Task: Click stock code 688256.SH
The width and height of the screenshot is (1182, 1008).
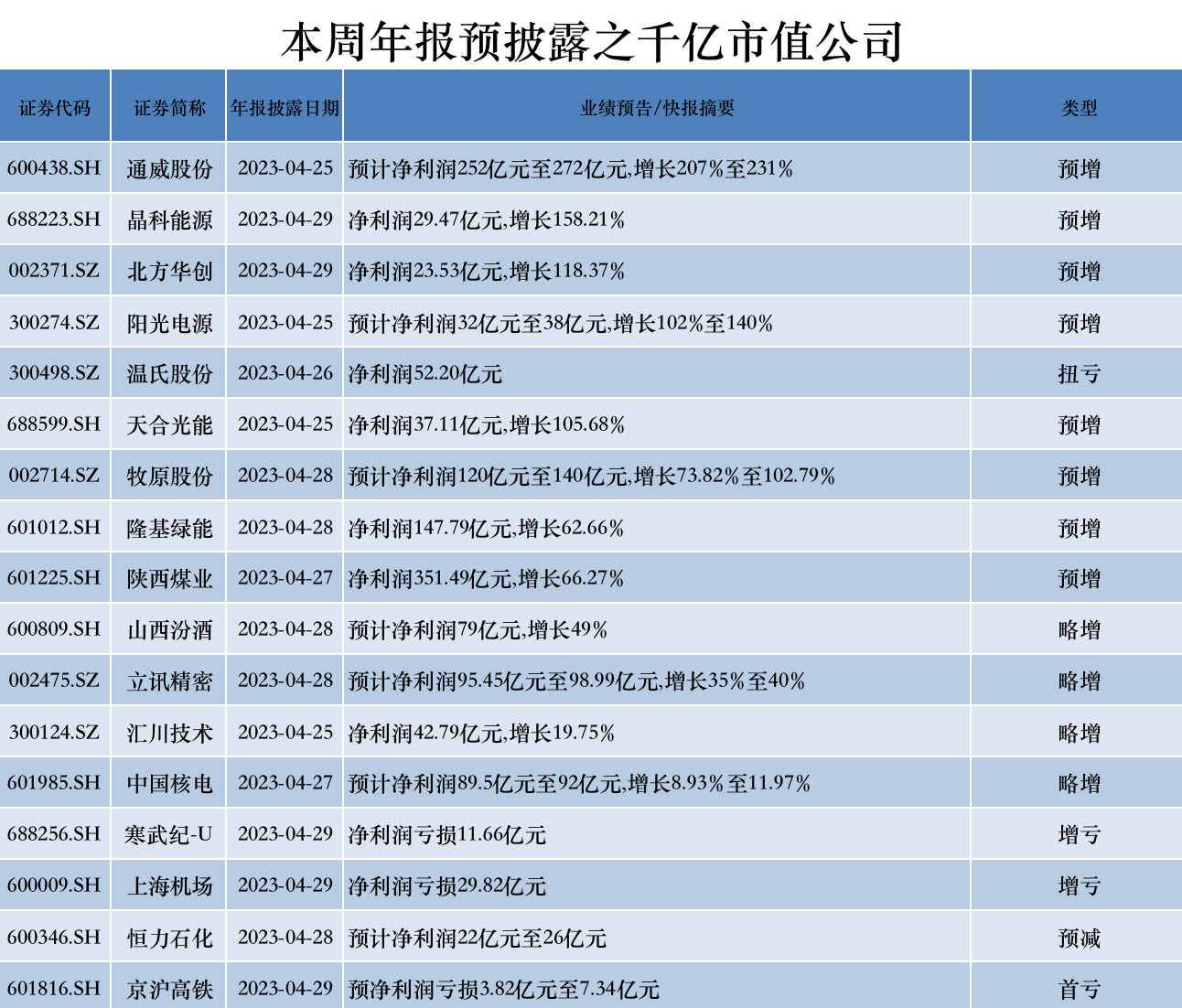Action: [54, 834]
